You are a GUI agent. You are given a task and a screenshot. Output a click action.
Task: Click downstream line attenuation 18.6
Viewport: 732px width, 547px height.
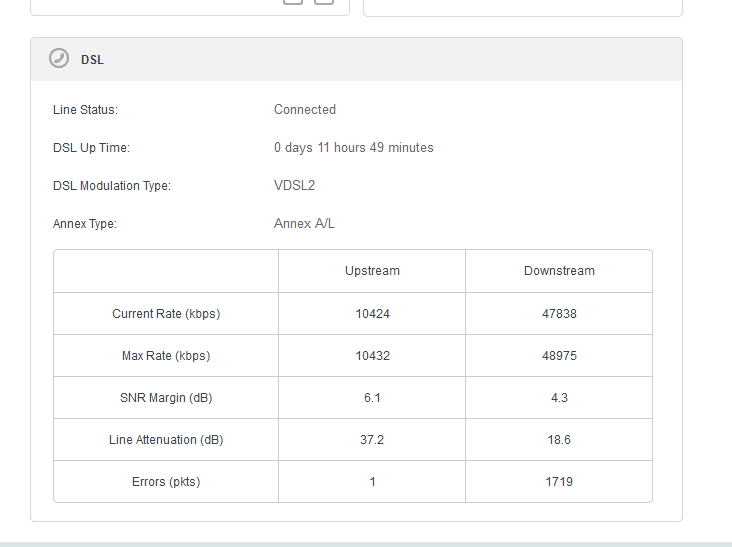tap(559, 440)
